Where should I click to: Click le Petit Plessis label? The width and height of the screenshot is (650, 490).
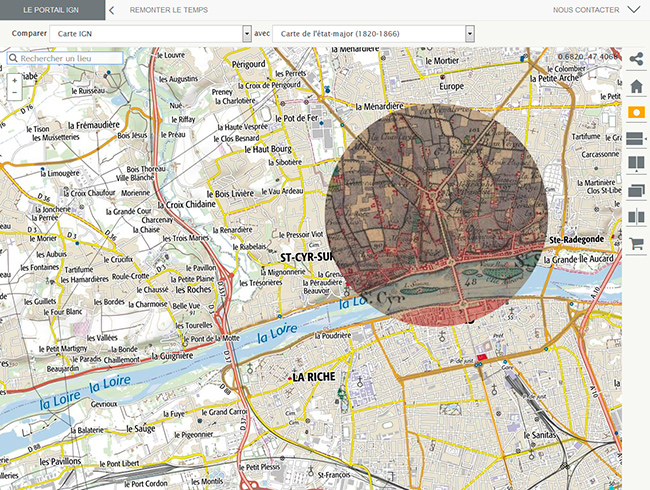[x=260, y=466]
